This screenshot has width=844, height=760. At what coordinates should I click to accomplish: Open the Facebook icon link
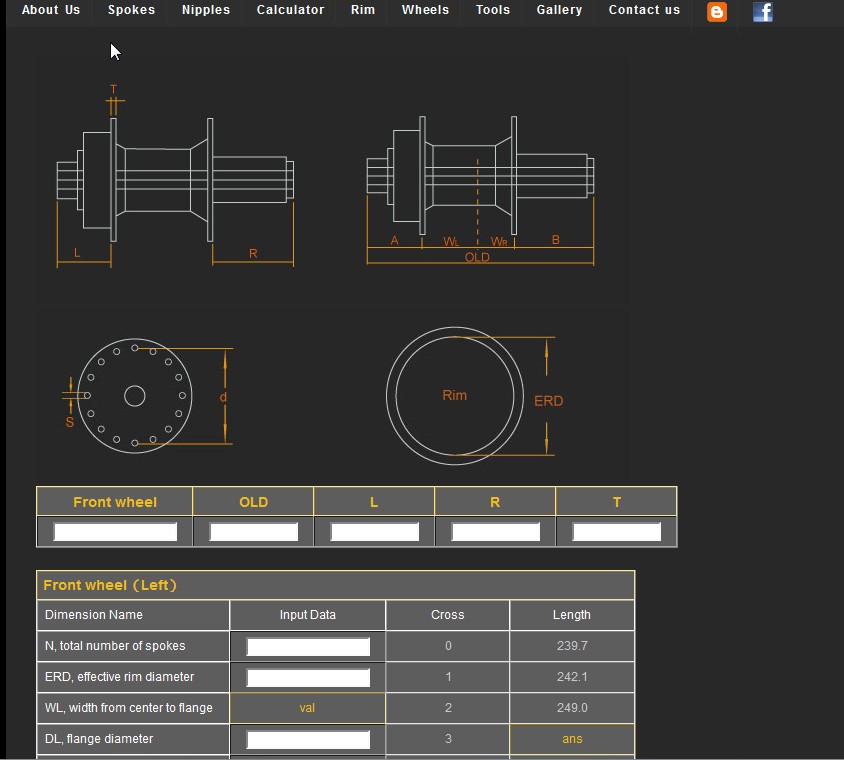tap(762, 12)
